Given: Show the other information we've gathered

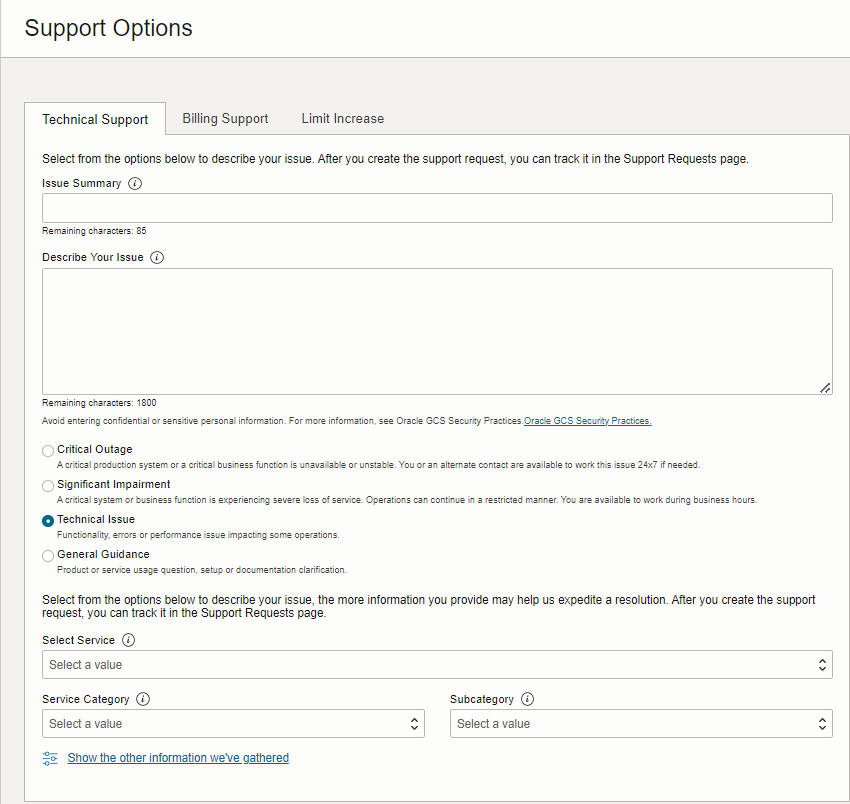Looking at the screenshot, I should point(178,758).
